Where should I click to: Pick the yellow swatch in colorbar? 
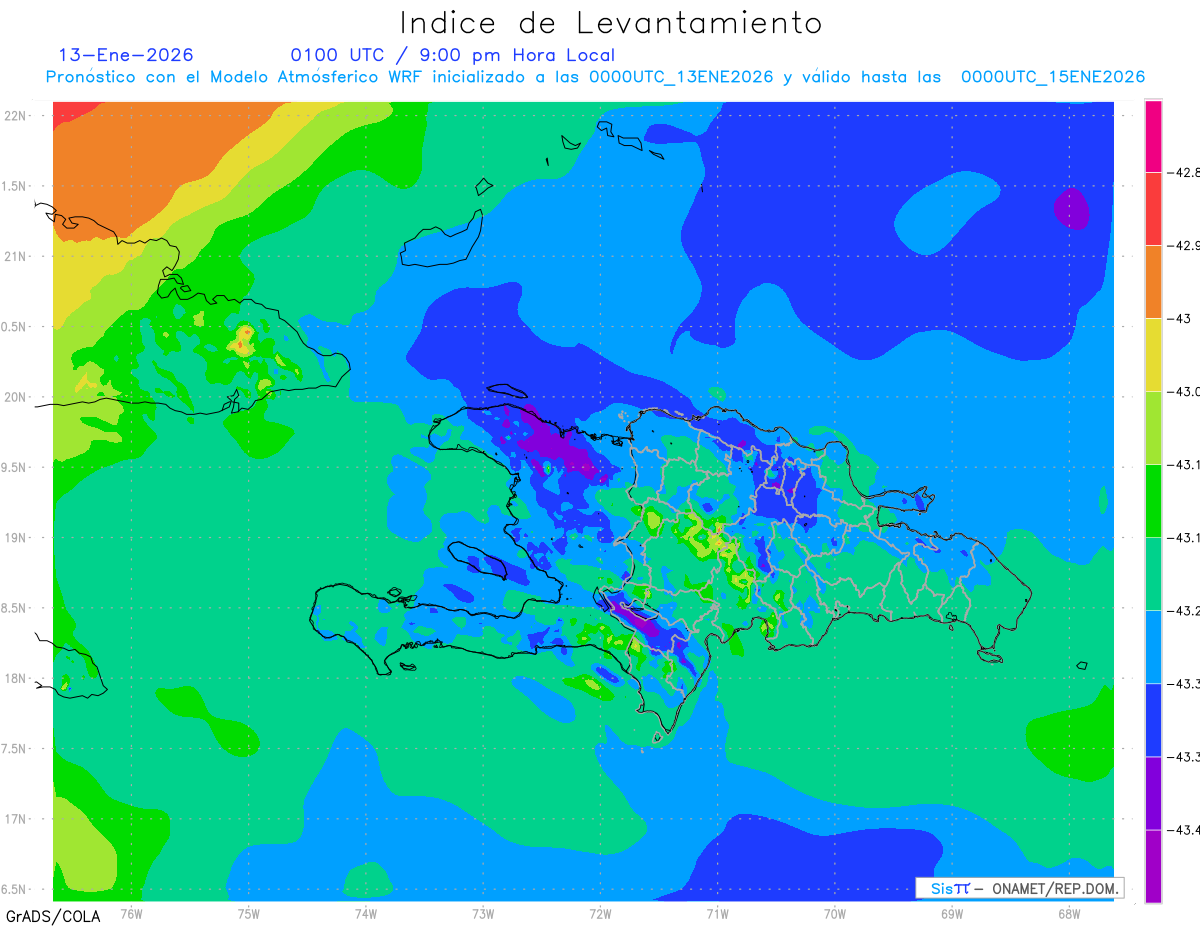tap(1153, 354)
